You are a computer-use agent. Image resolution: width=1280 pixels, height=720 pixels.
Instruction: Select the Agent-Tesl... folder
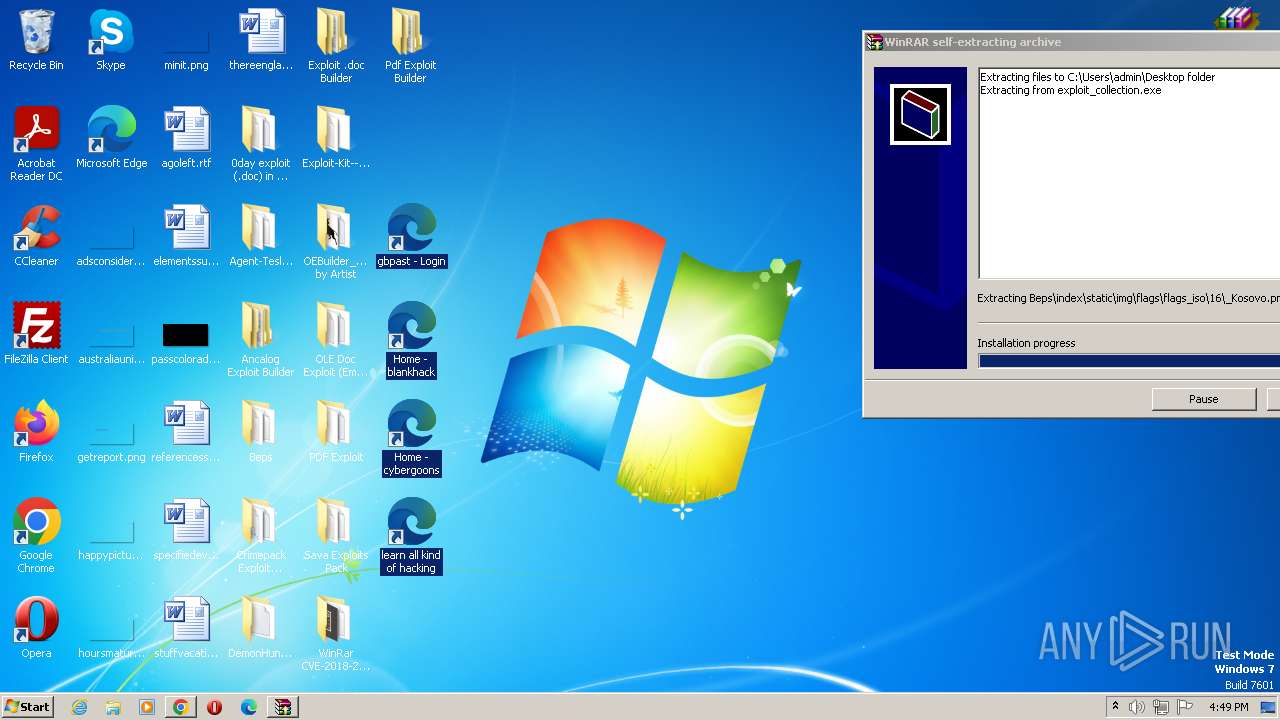[260, 237]
